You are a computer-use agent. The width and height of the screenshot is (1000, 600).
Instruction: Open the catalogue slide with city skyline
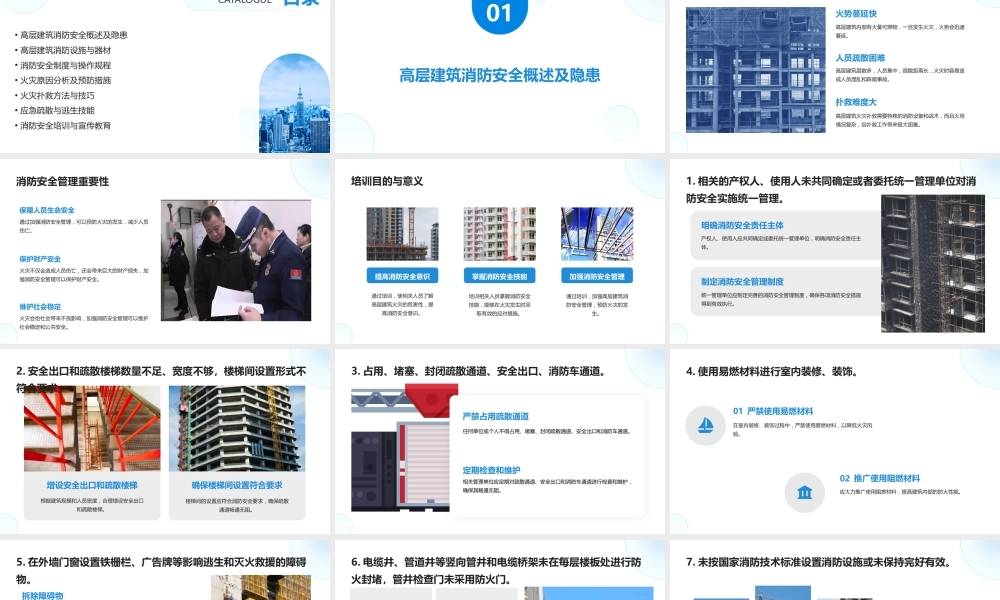(165, 77)
